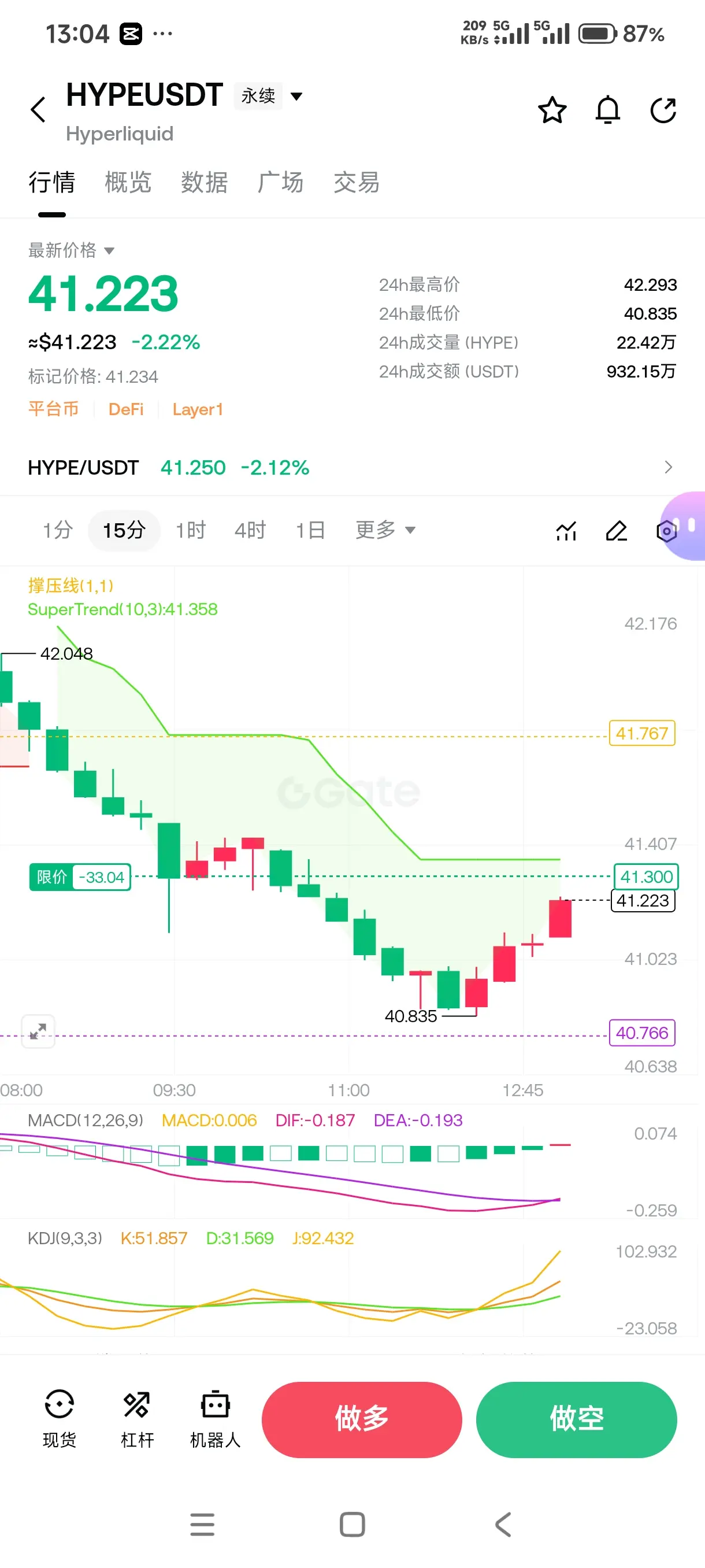Switch to 行情 tab
The width and height of the screenshot is (705, 1568).
coord(51,183)
